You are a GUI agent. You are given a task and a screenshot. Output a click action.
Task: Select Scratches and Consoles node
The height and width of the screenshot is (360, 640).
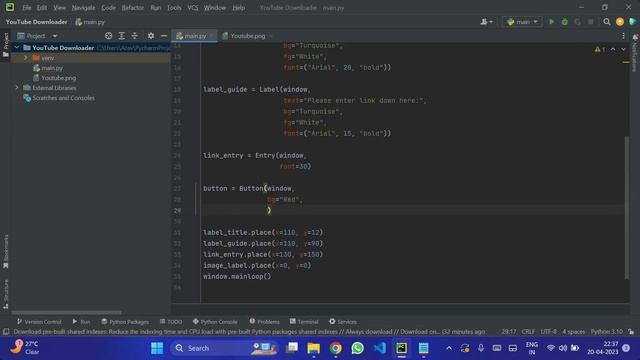63,98
